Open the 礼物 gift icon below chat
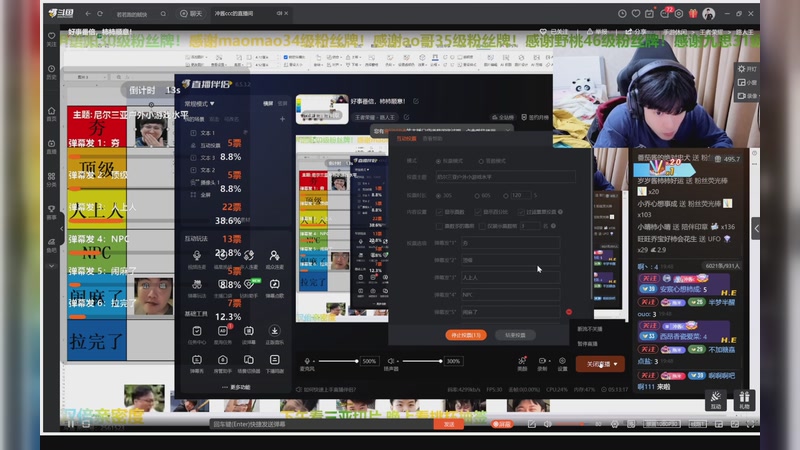The height and width of the screenshot is (450, 800). 744,399
